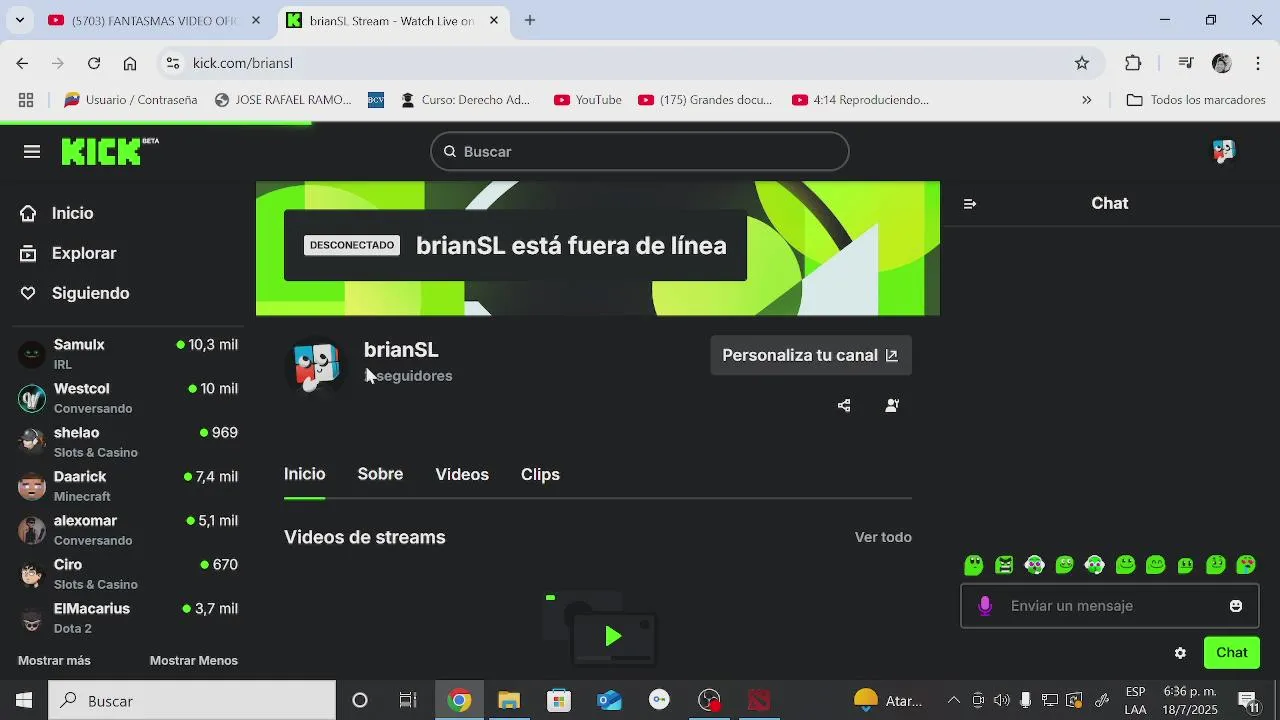Insert the angry green emote
Screen dimensions: 1280x720
point(1004,565)
